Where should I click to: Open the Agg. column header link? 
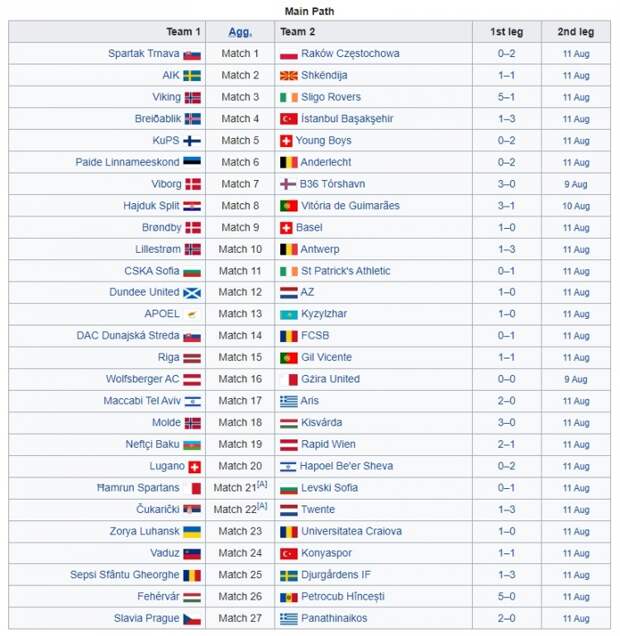tap(240, 32)
